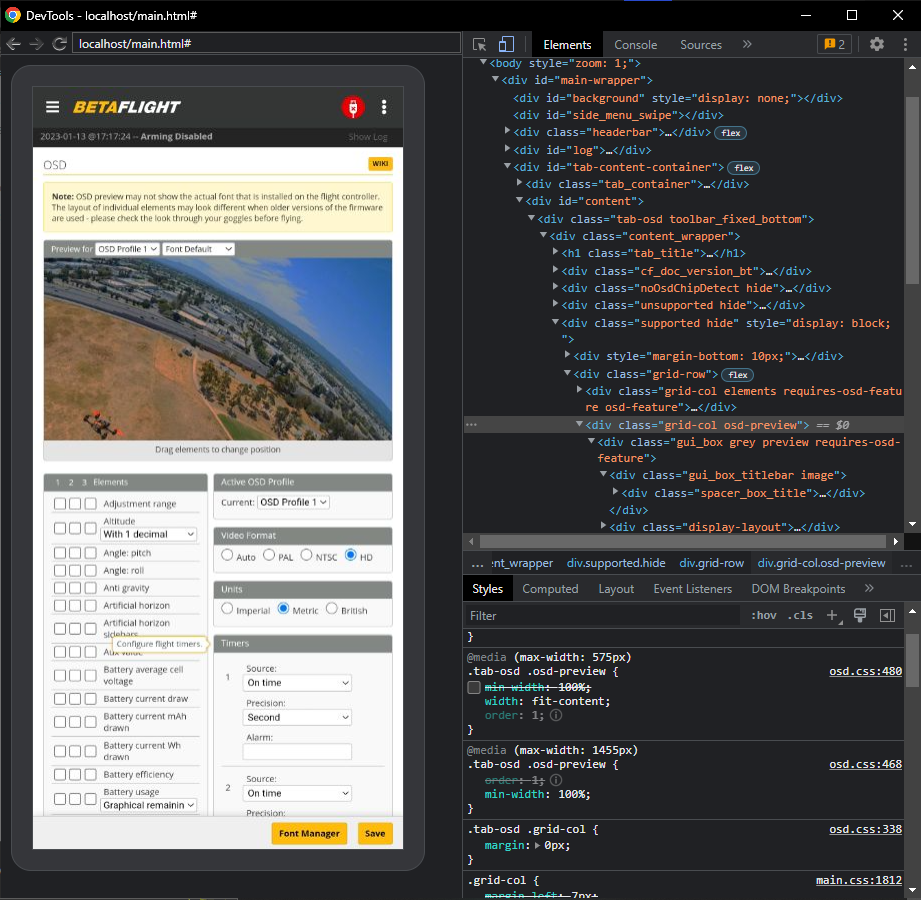The height and width of the screenshot is (900, 921).
Task: Open the issues counter badge showing 2
Action: (x=835, y=45)
